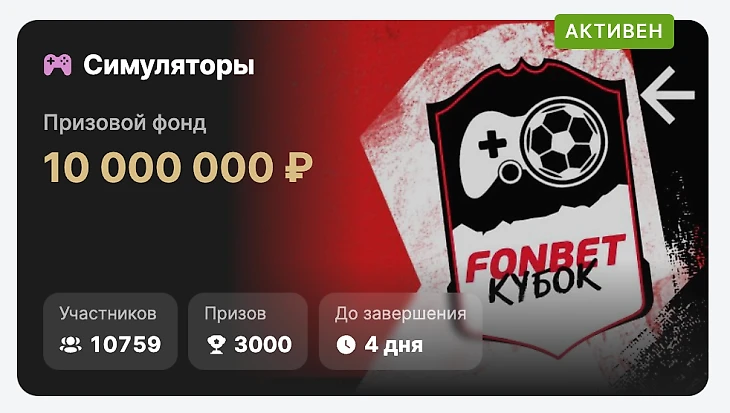Click the Призовой фонд label
This screenshot has width=730, height=413.
(125, 123)
